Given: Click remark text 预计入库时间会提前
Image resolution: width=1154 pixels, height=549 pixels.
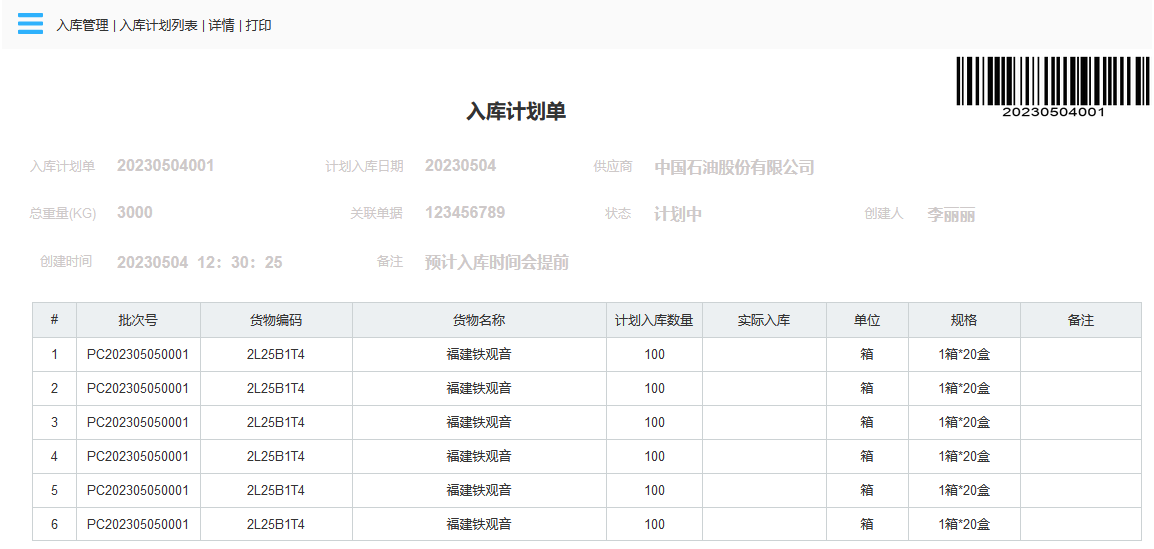Looking at the screenshot, I should click(497, 262).
